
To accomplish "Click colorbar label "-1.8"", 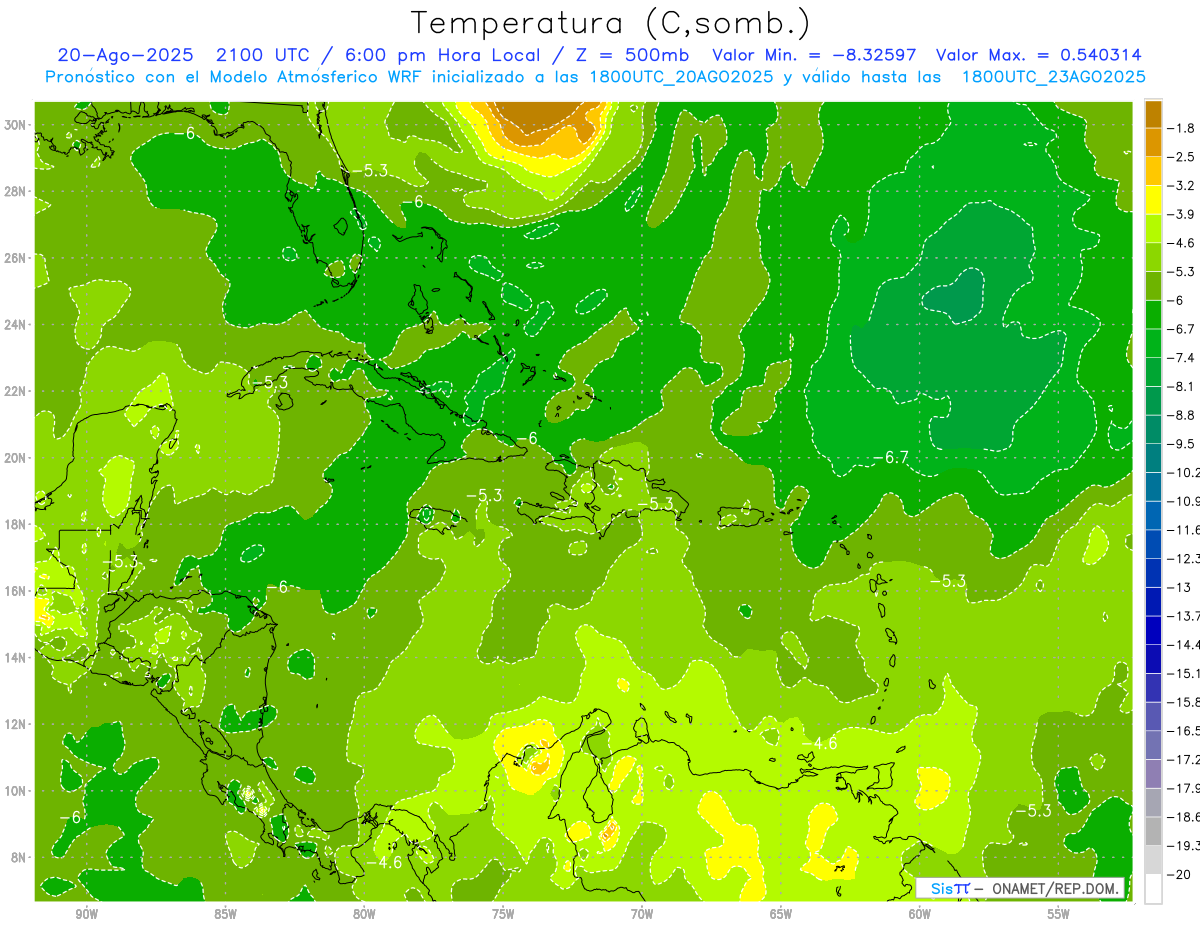I will coord(1183,128).
